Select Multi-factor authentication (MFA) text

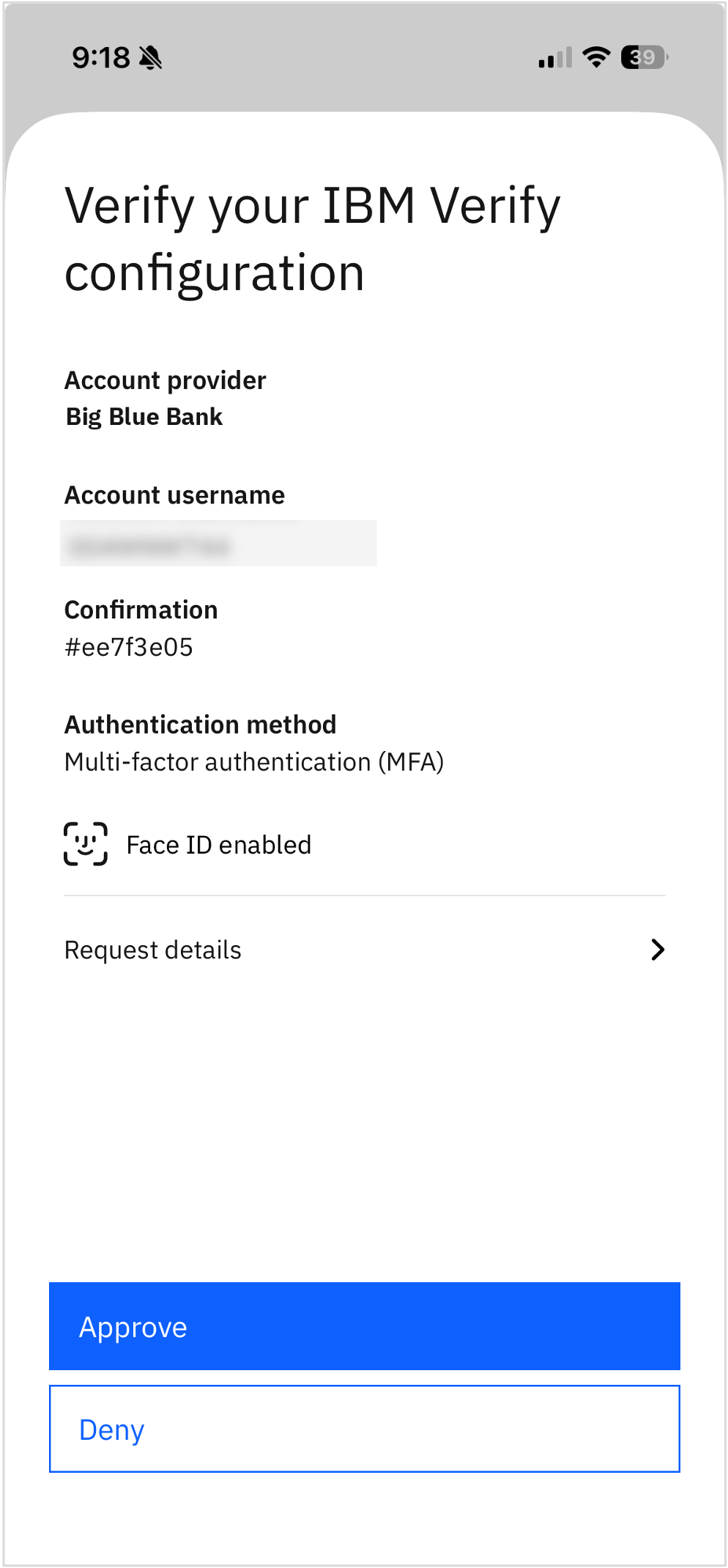tap(254, 762)
